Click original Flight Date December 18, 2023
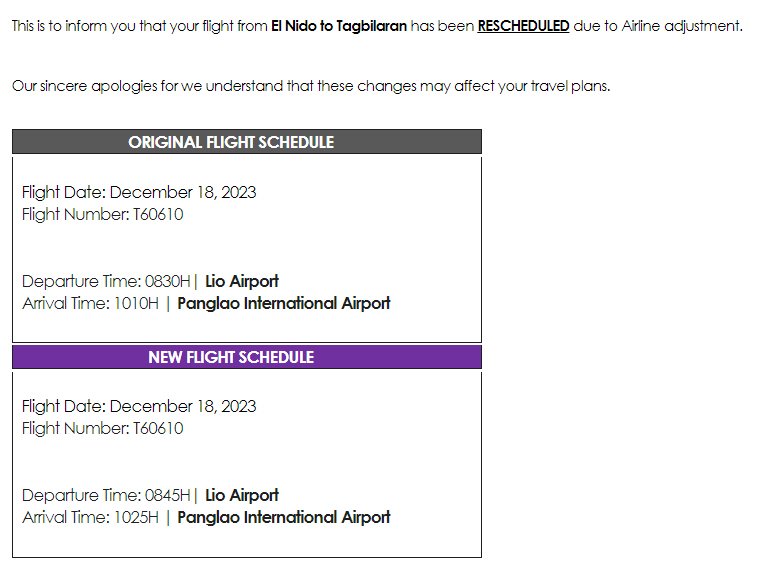This screenshot has height=565, width=768. tap(139, 192)
